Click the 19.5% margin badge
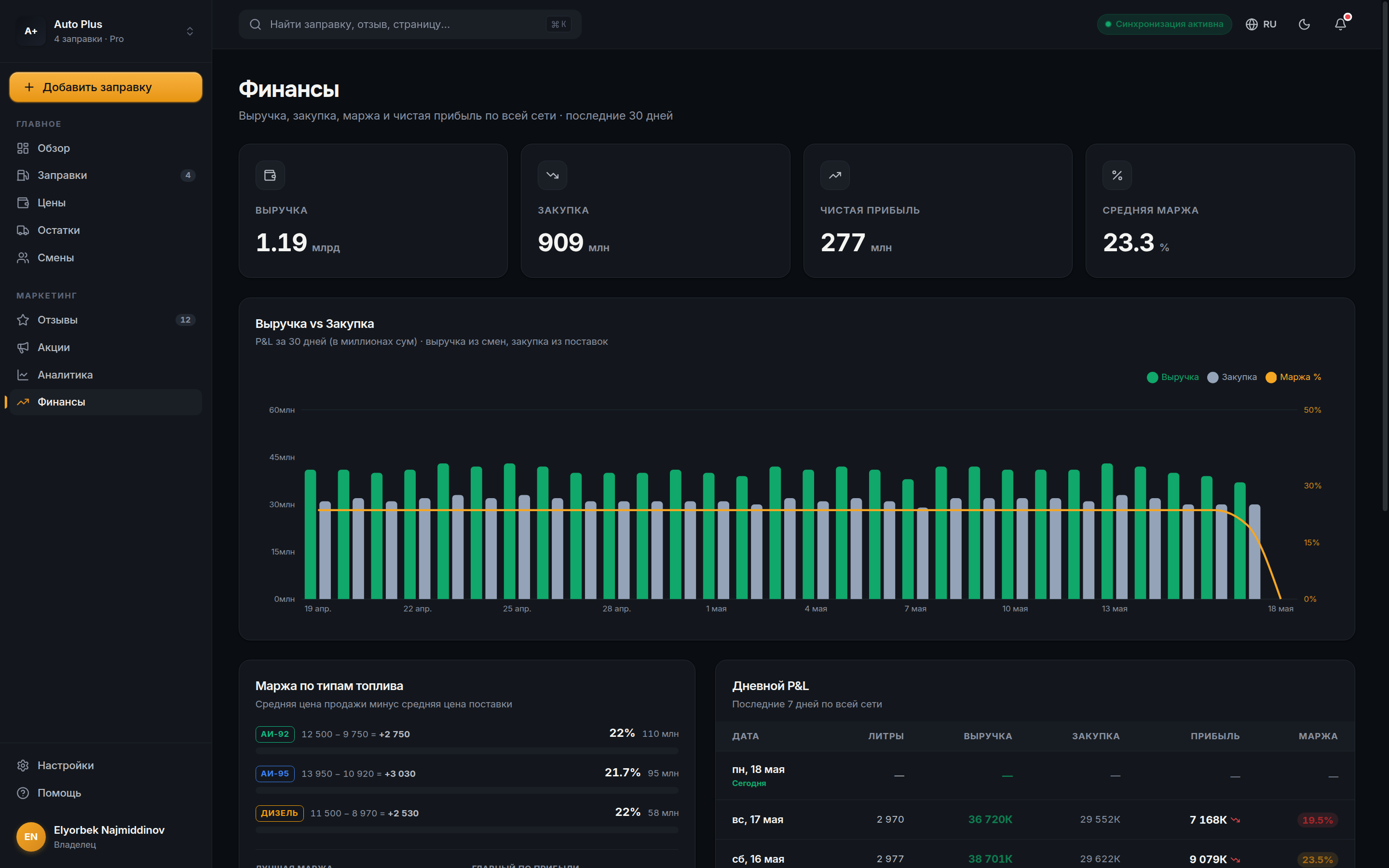1389x868 pixels. tap(1317, 820)
